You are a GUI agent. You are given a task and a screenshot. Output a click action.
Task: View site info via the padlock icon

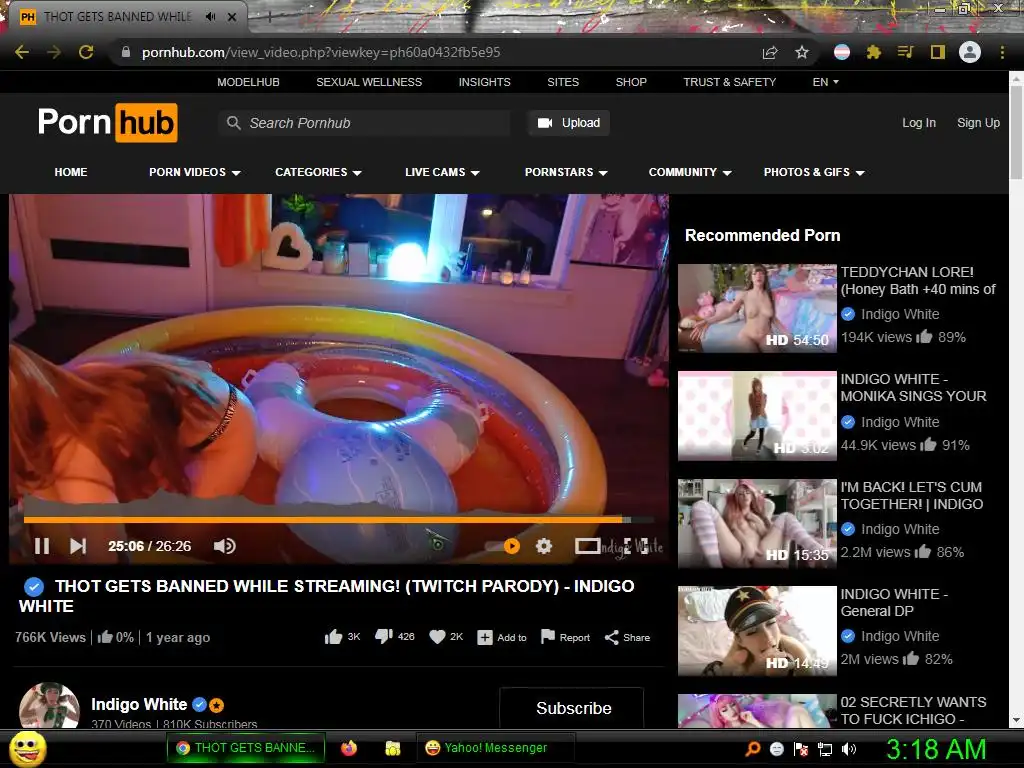tap(126, 52)
